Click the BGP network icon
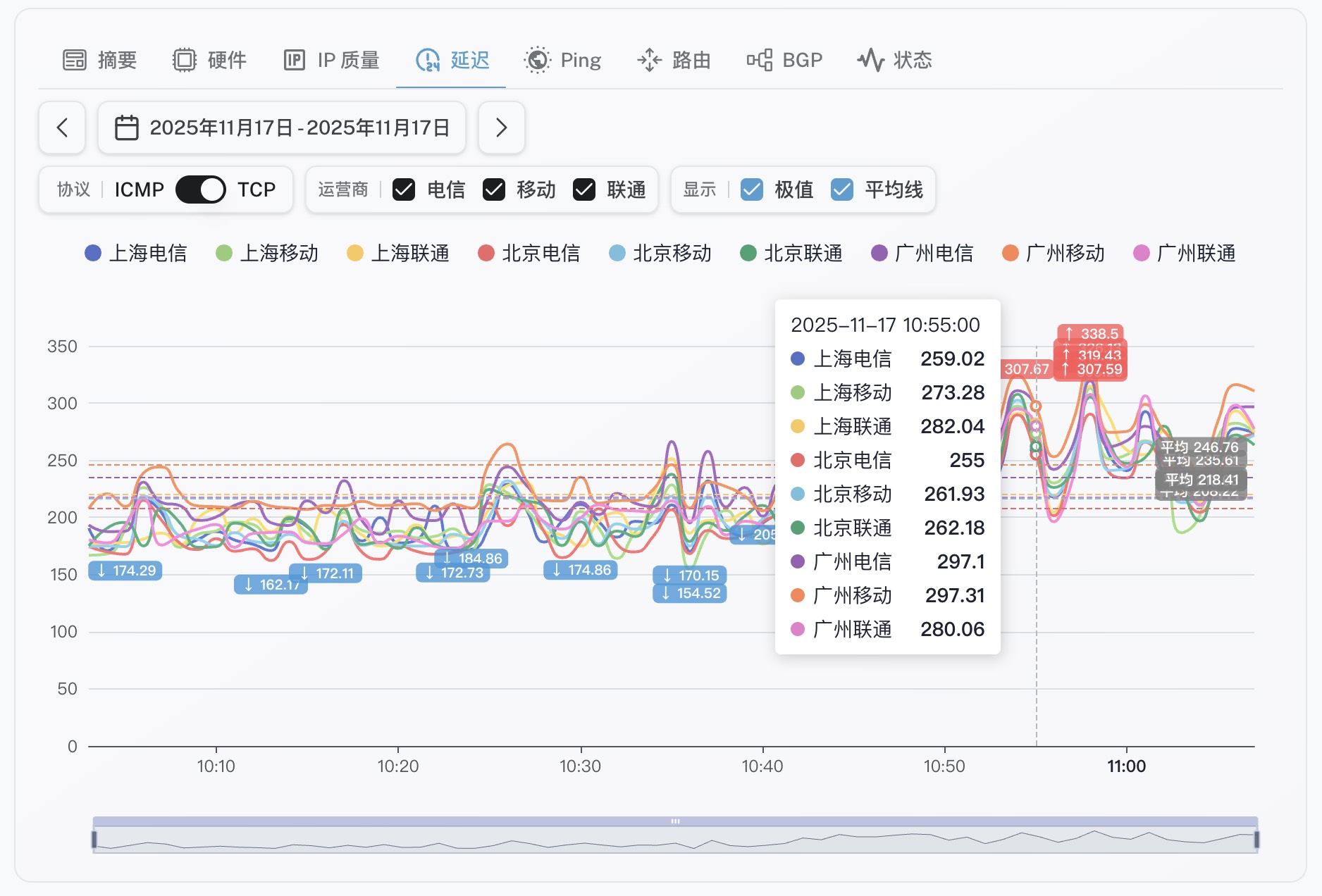This screenshot has width=1322, height=896. (759, 60)
